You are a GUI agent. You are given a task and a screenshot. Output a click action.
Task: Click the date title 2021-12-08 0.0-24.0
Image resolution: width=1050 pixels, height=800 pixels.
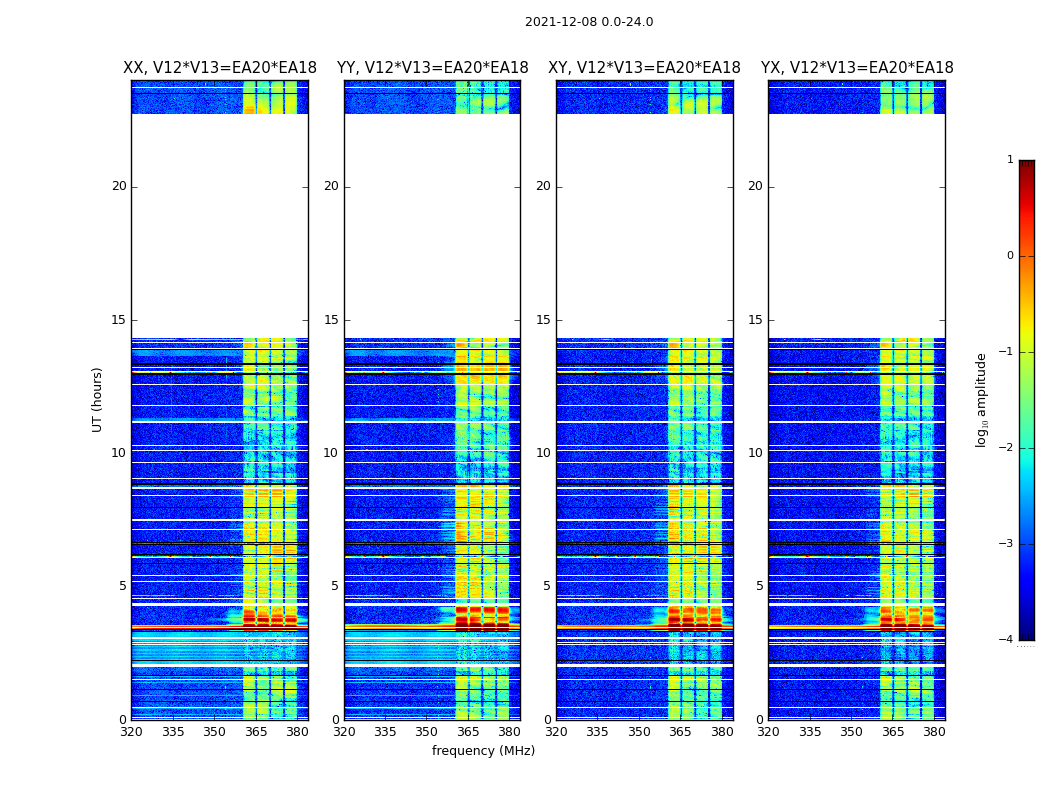tap(589, 22)
